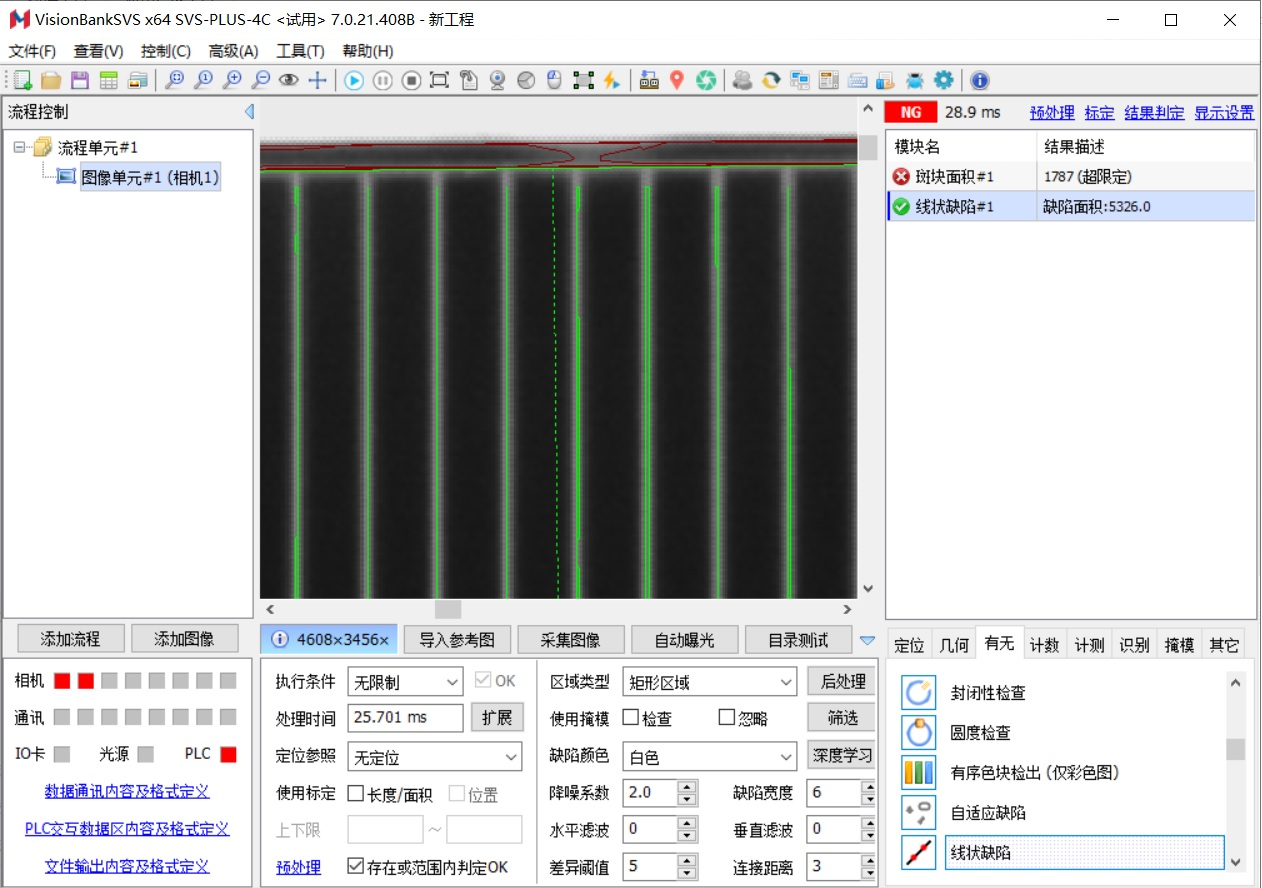Save project using the purple floppy icon
Image resolution: width=1262 pixels, height=888 pixels.
click(x=80, y=81)
